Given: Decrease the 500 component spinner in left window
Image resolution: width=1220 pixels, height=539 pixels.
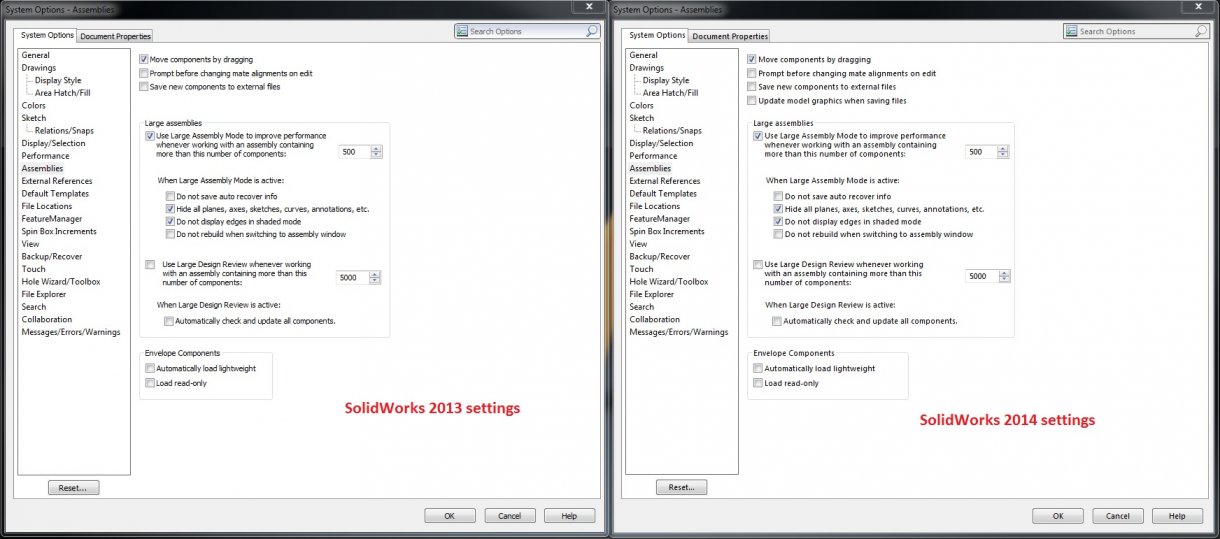Looking at the screenshot, I should click(x=376, y=155).
